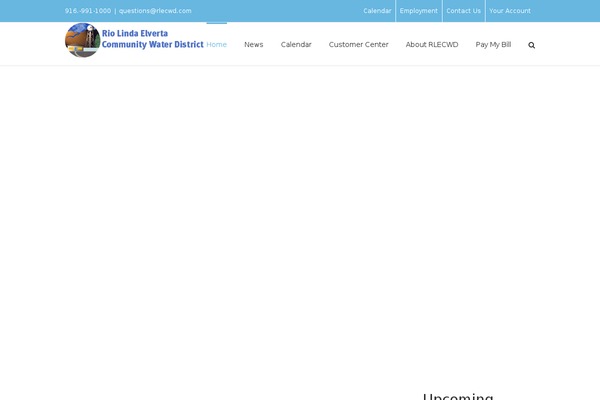The height and width of the screenshot is (400, 600).
Task: Open the Employment link
Action: pyautogui.click(x=419, y=11)
